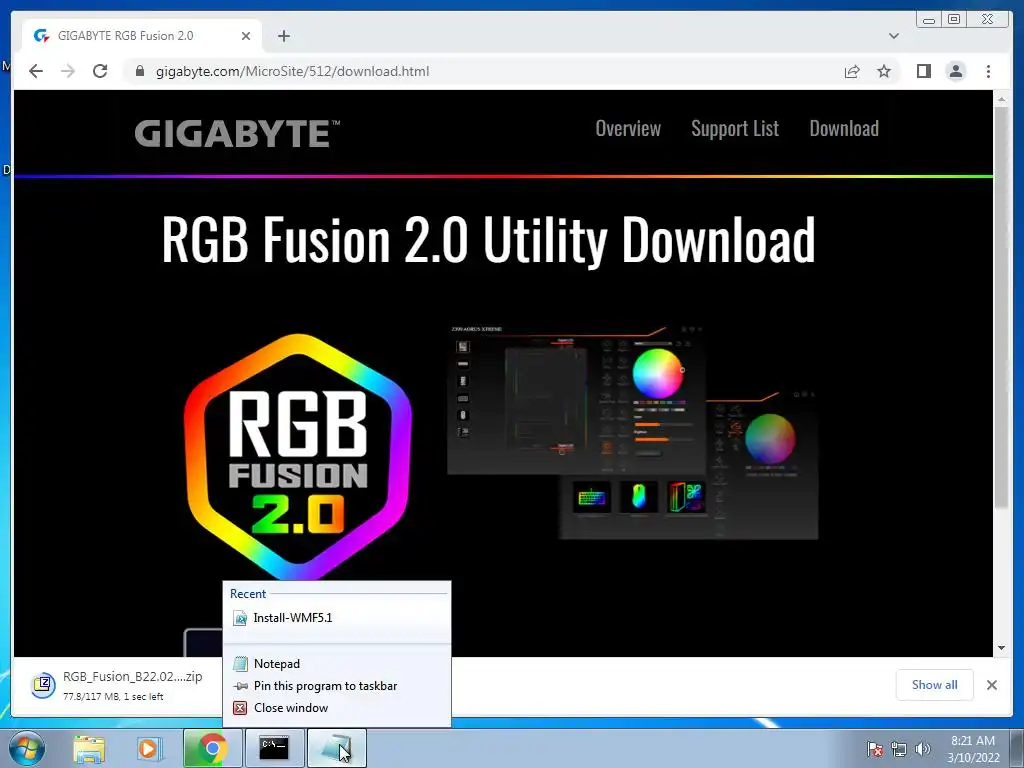Open Action Center flag tray icon
1024x768 pixels.
875,748
